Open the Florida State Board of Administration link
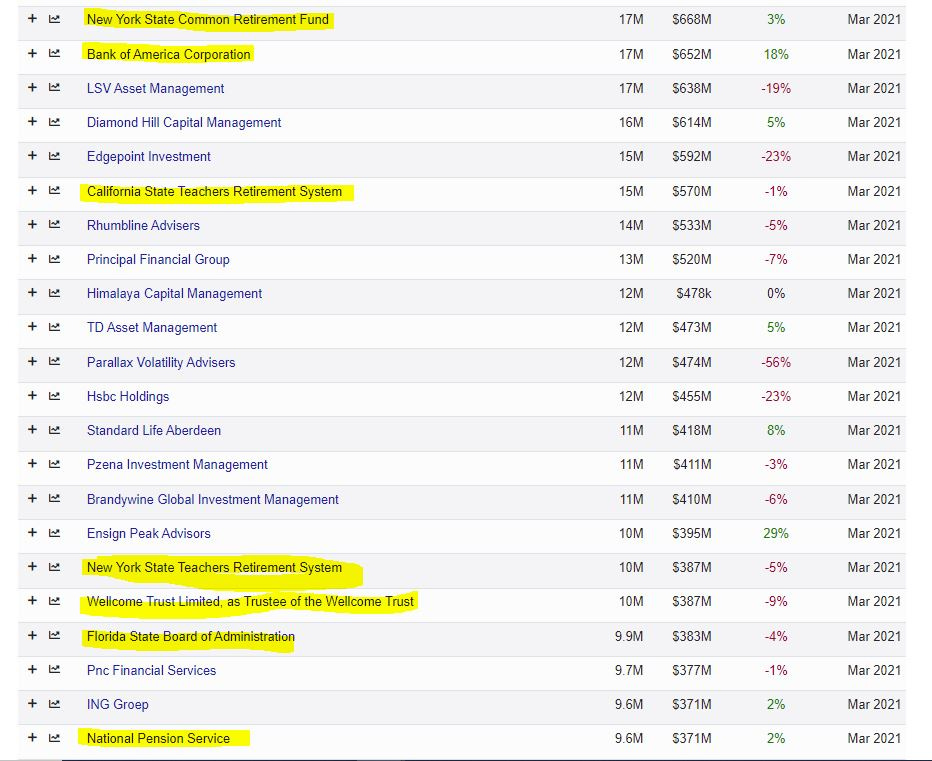This screenshot has width=932, height=761. [x=191, y=637]
